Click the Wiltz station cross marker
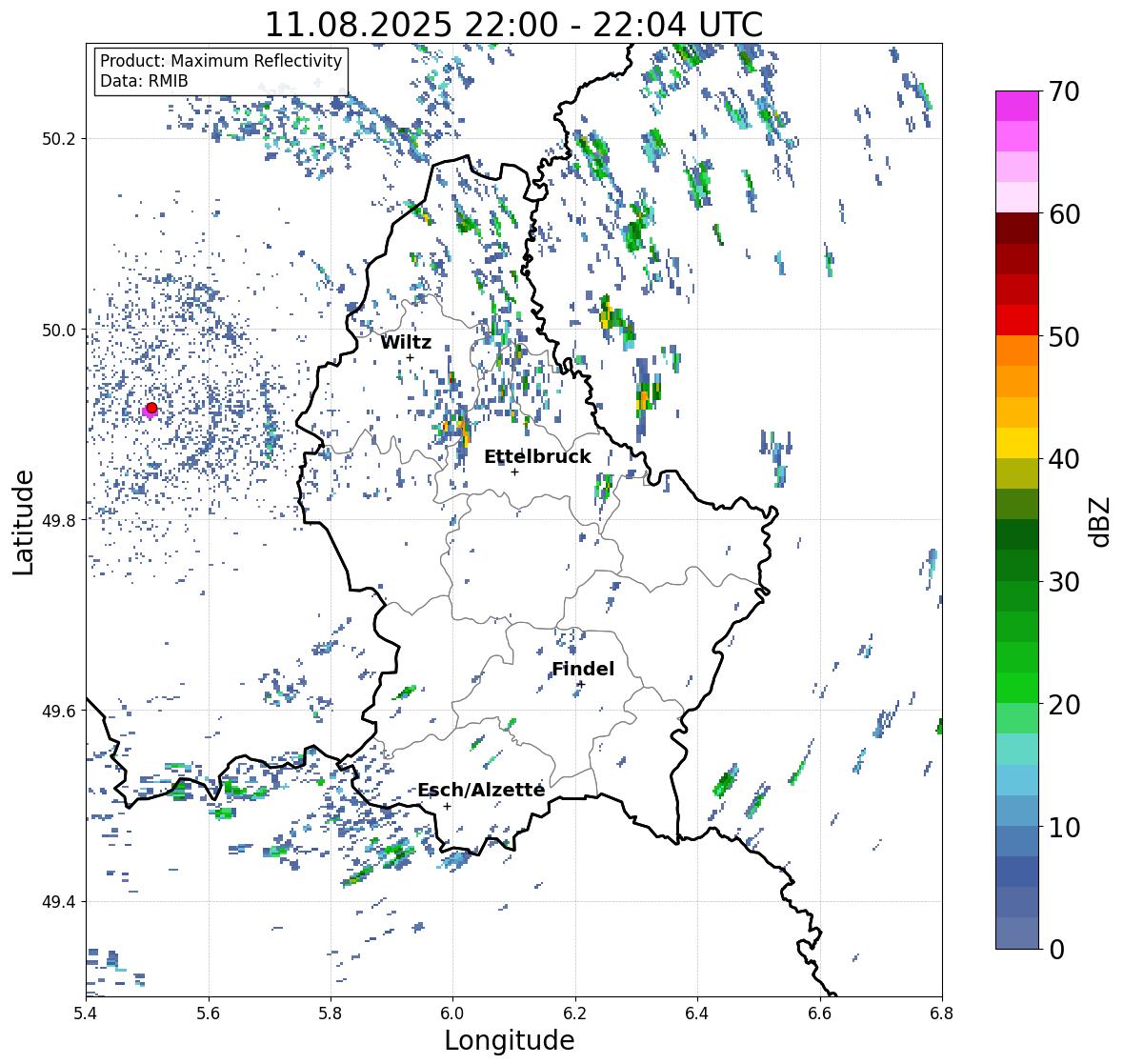 click(x=410, y=358)
